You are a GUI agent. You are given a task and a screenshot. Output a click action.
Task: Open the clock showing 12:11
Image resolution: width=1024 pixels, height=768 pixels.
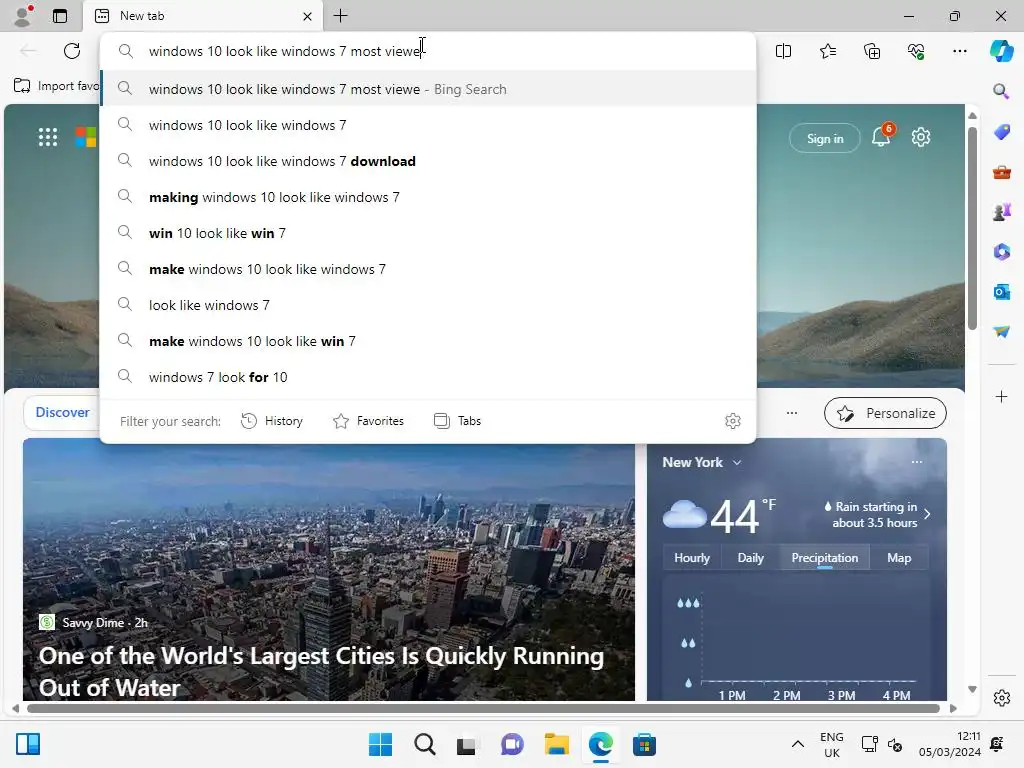pos(950,744)
